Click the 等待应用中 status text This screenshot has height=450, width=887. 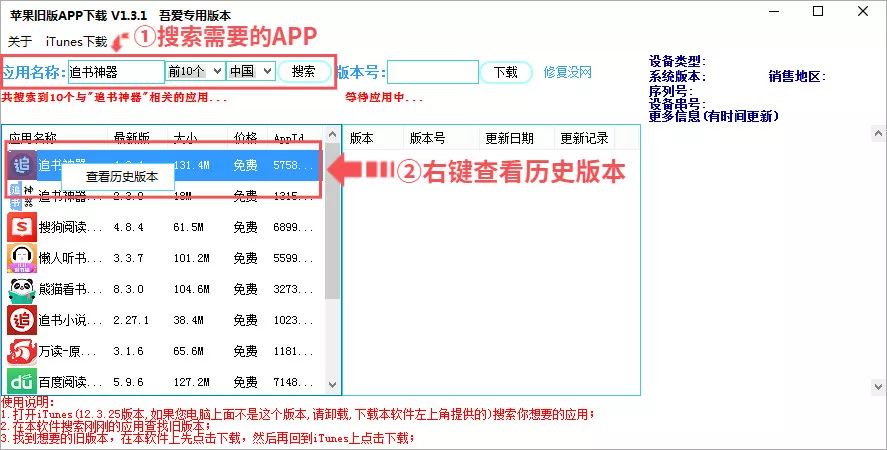(384, 97)
